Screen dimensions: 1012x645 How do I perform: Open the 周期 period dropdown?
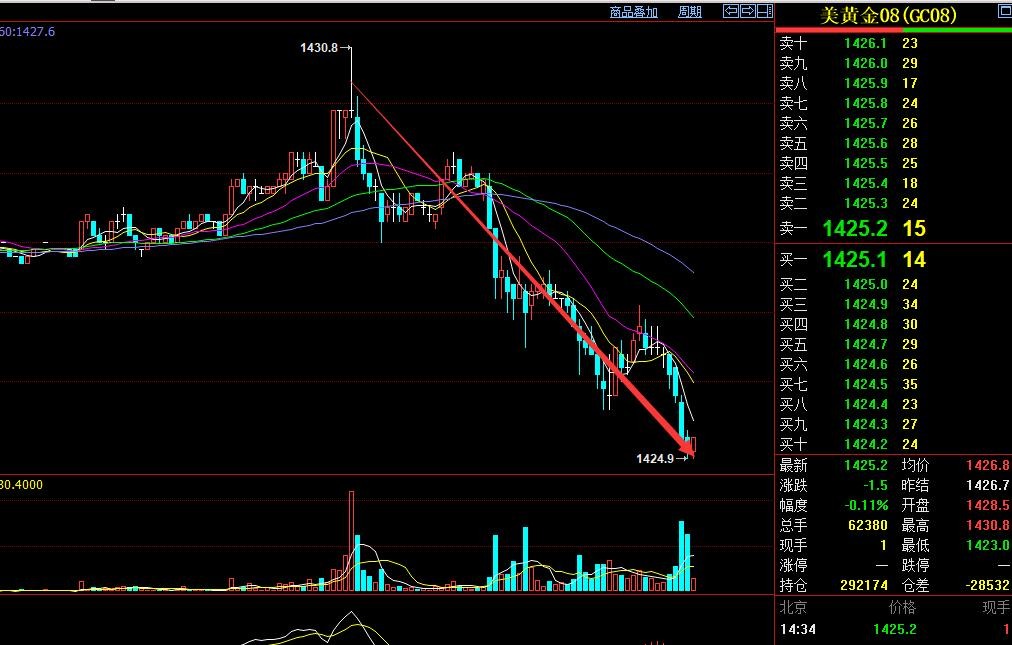[689, 12]
